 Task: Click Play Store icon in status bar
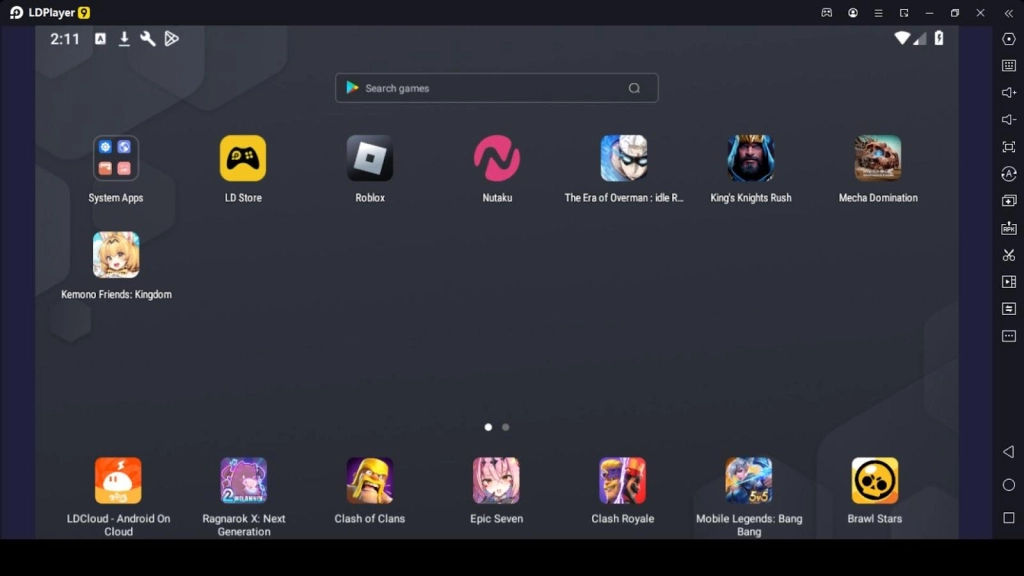[172, 39]
